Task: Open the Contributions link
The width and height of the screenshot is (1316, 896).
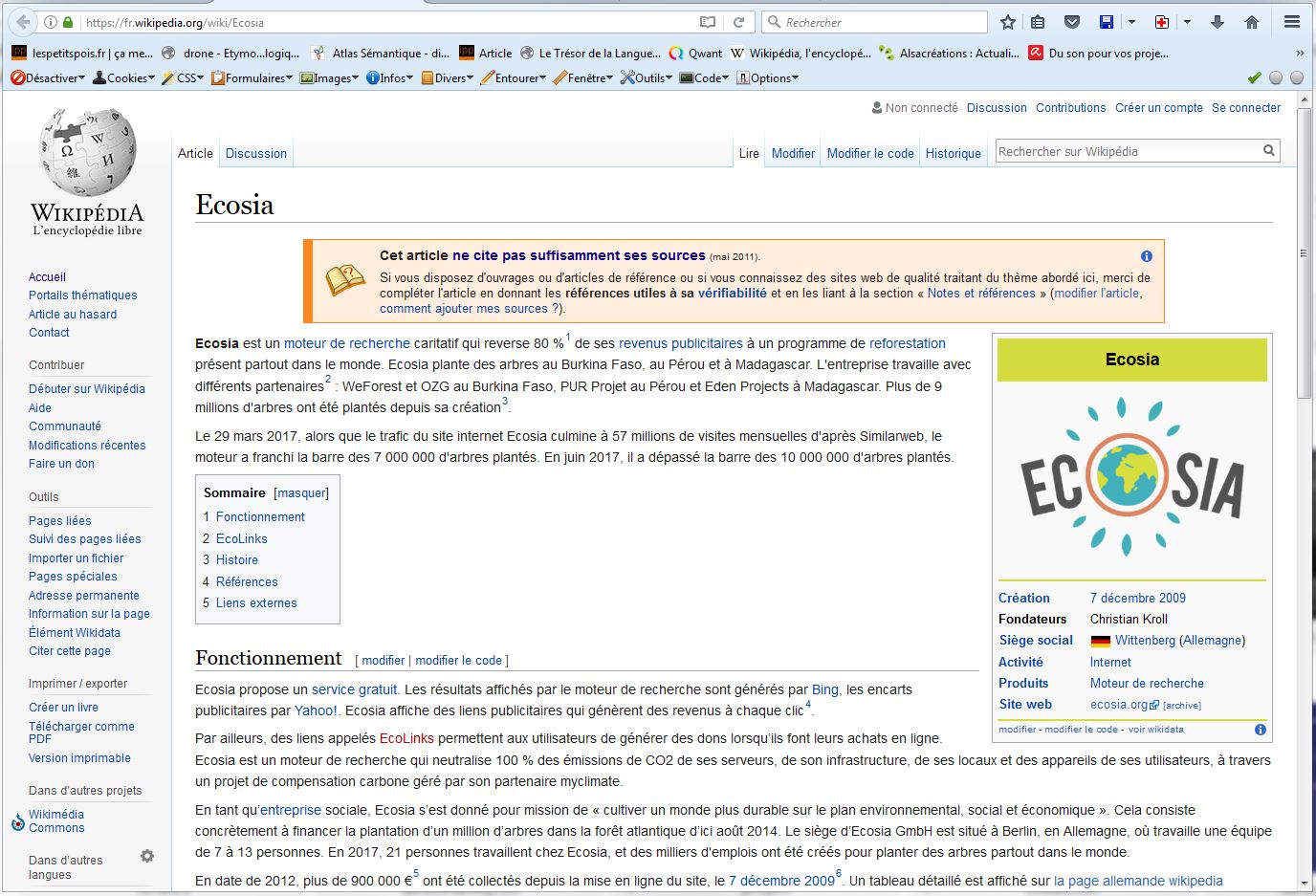Action: 1071,108
